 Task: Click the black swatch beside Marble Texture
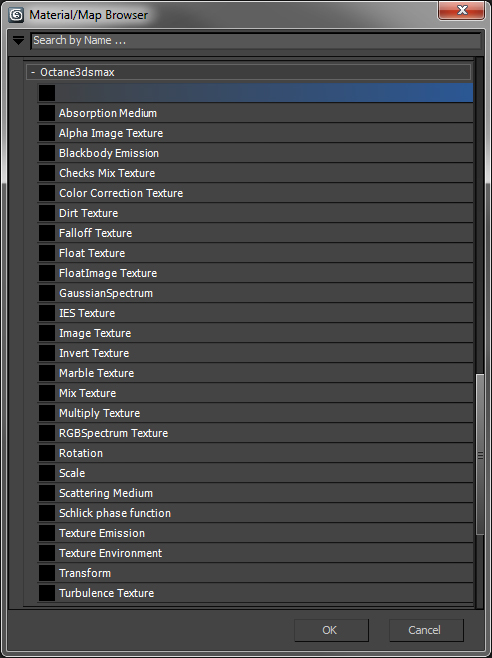tap(47, 373)
